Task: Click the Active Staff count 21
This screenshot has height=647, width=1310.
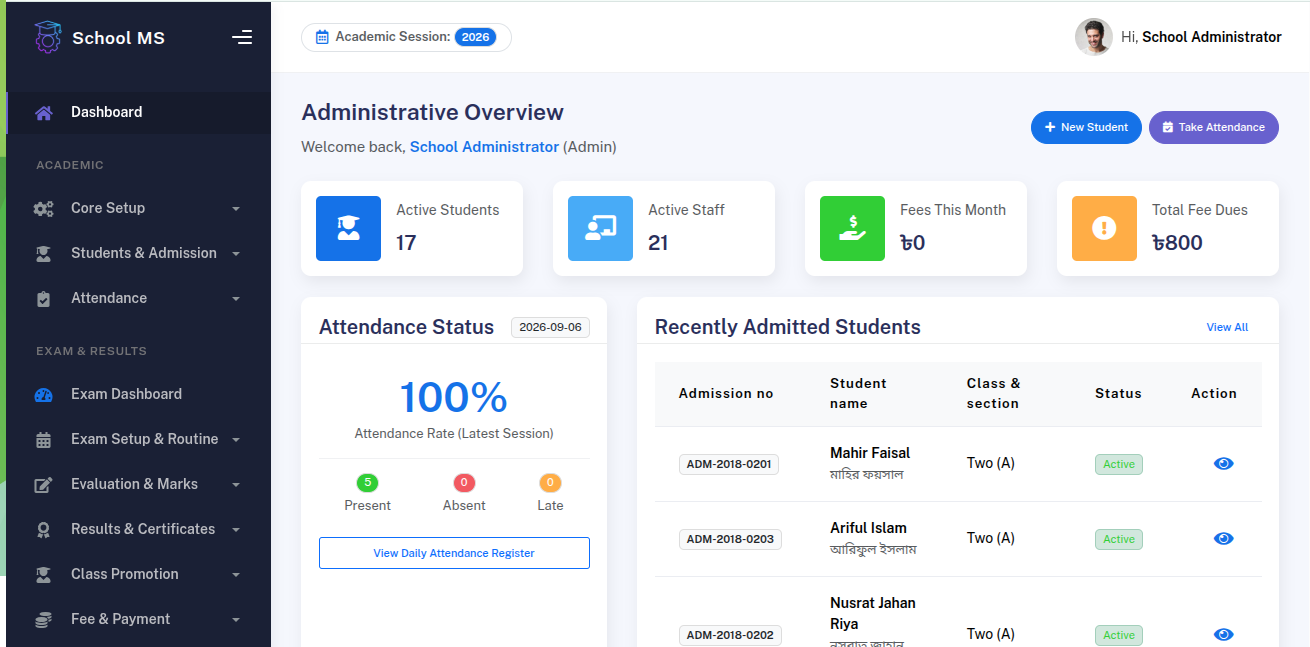Action: point(658,243)
